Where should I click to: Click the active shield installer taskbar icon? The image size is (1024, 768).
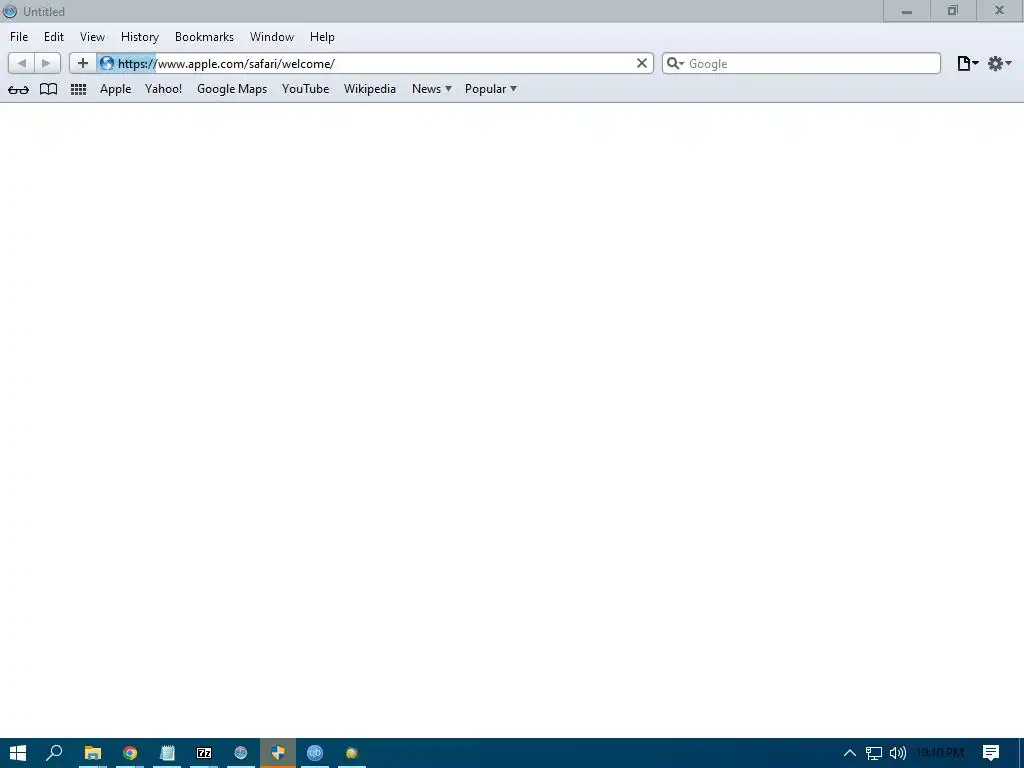click(278, 753)
